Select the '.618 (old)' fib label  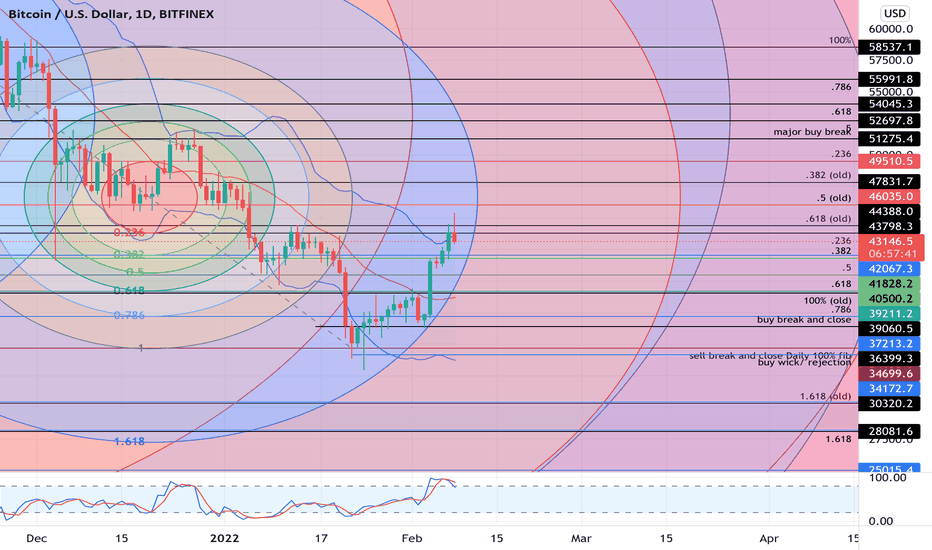pos(828,219)
